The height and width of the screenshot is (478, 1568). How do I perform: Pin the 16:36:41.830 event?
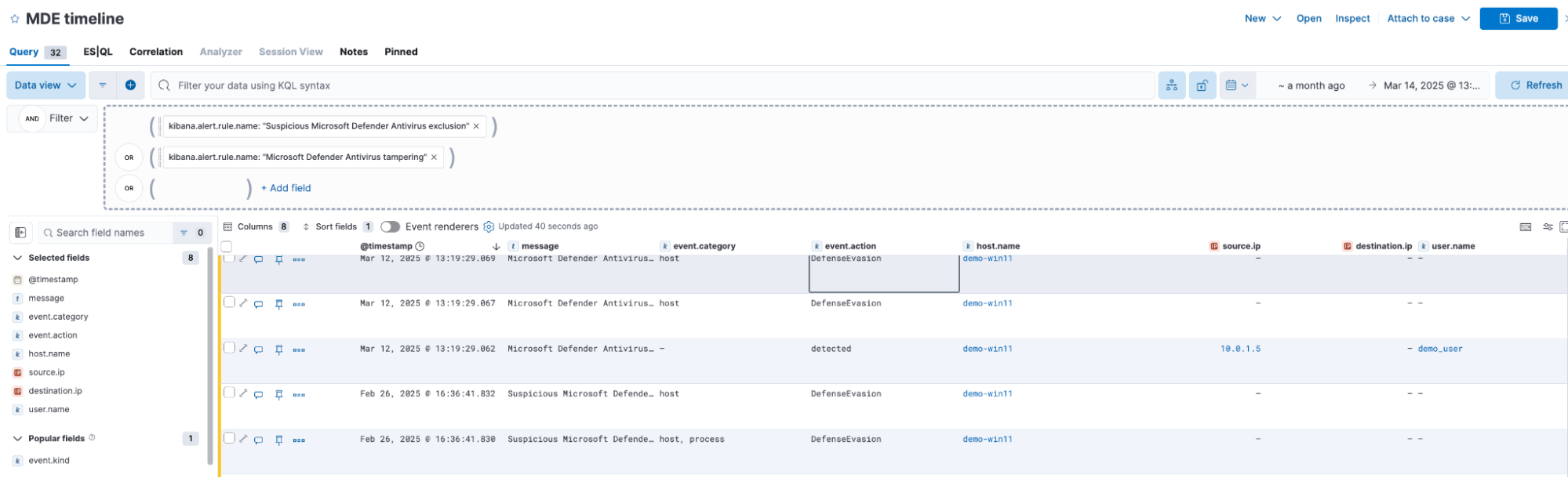tap(278, 440)
